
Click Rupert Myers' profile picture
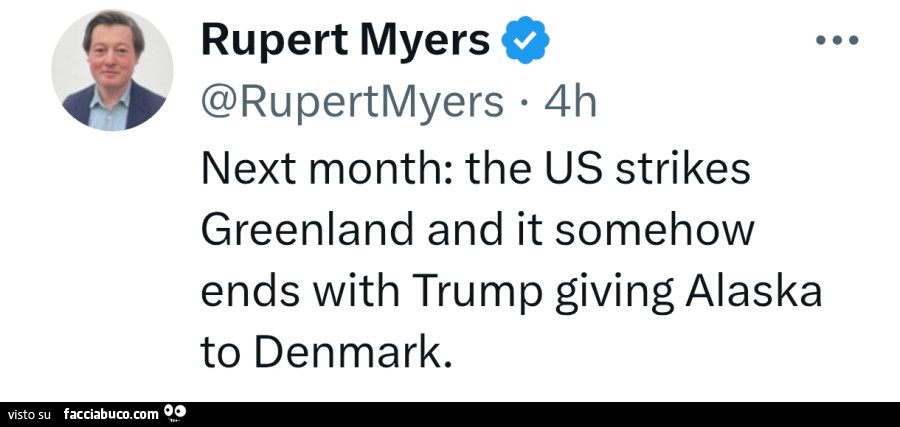tap(112, 70)
